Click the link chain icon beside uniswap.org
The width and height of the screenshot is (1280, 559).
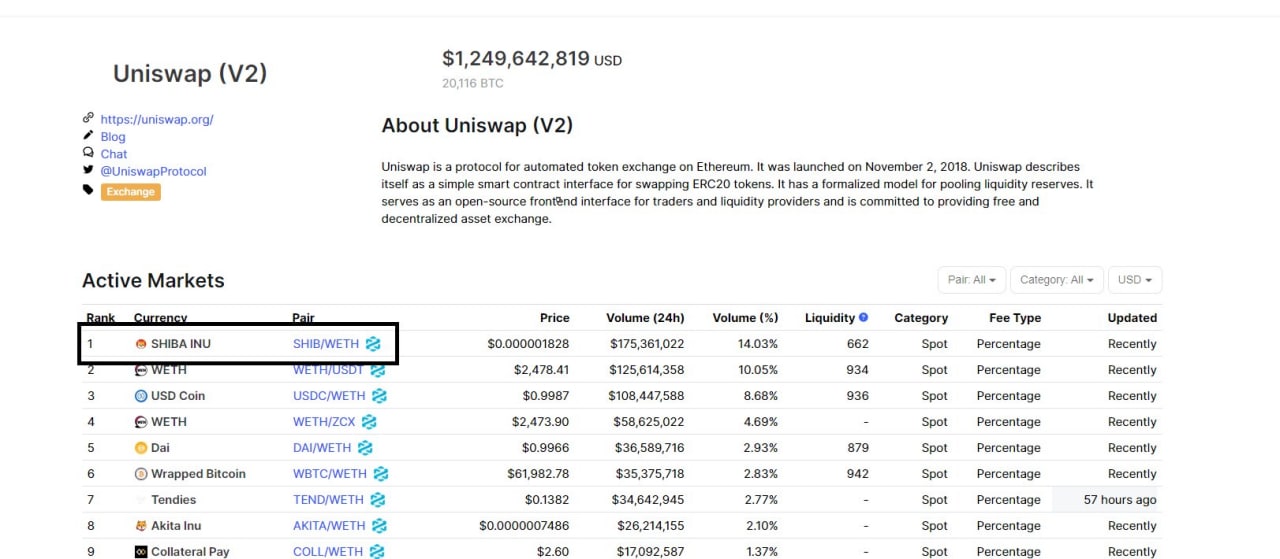pos(88,118)
